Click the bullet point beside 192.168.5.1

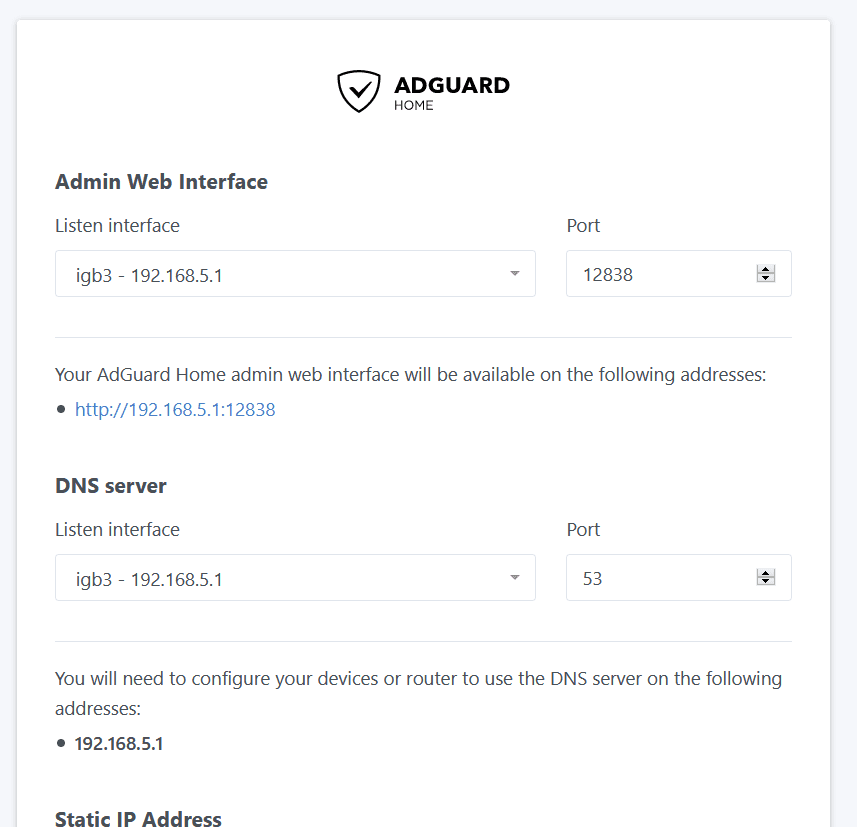click(x=62, y=743)
